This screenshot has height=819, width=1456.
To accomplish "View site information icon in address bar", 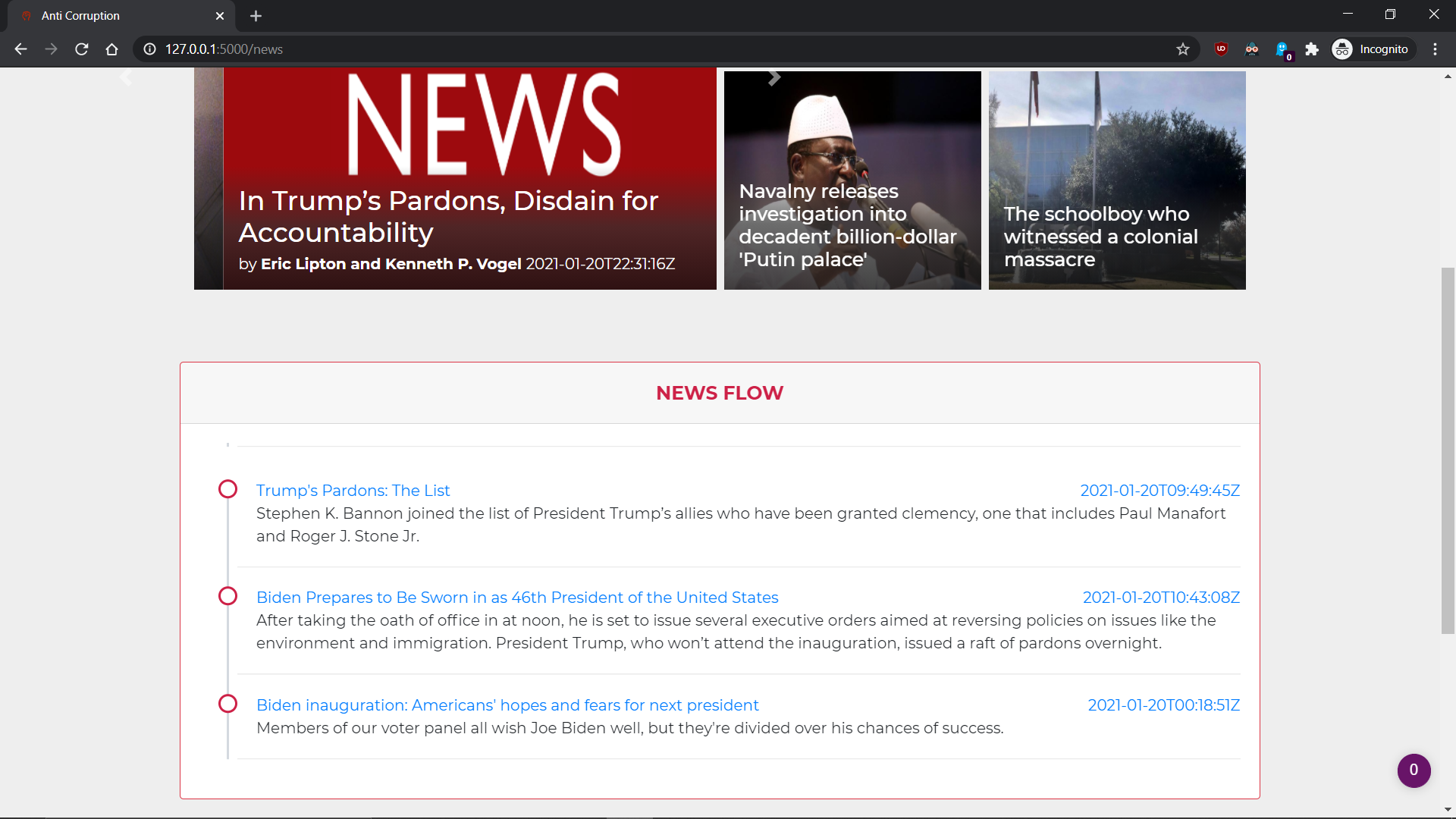I will (x=150, y=49).
